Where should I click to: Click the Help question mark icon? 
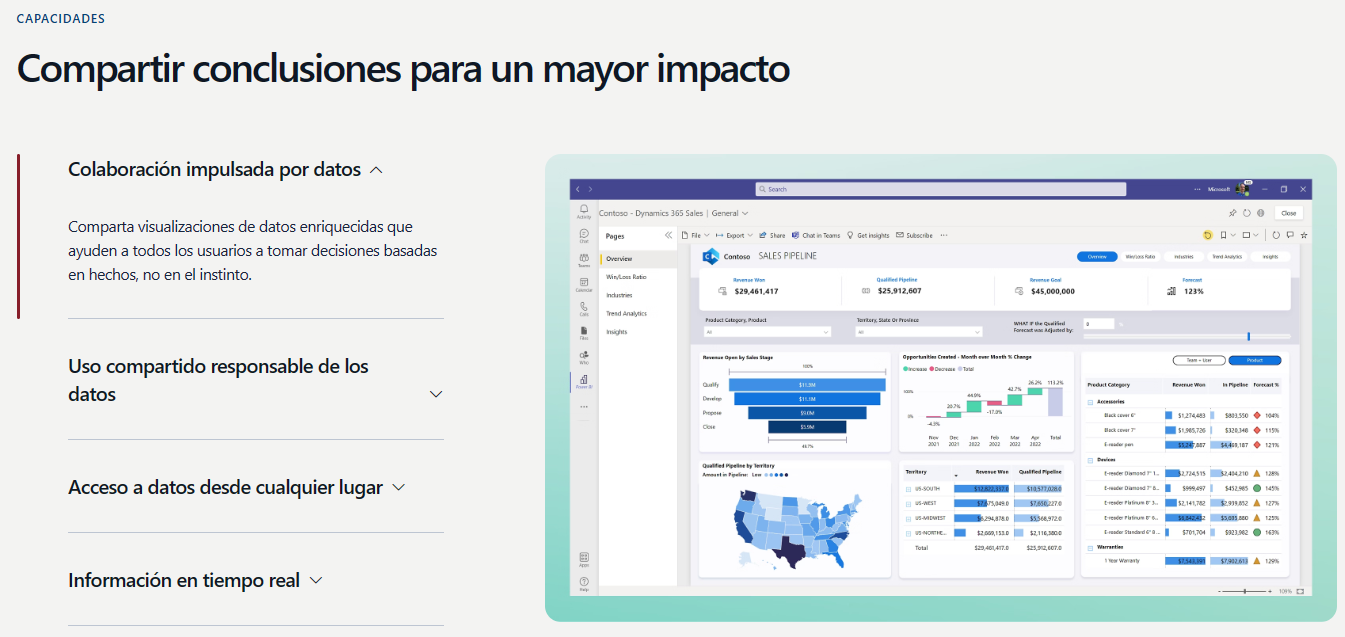point(583,582)
